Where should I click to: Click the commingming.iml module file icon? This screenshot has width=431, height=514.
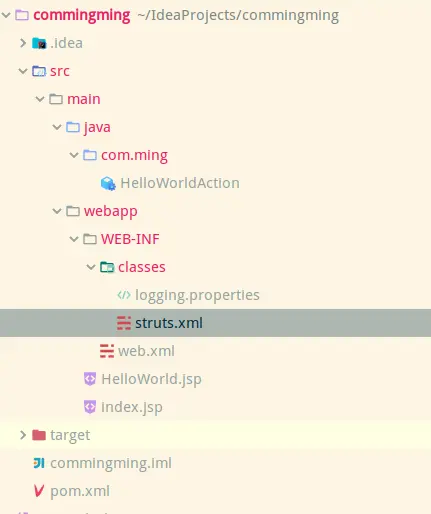point(39,463)
